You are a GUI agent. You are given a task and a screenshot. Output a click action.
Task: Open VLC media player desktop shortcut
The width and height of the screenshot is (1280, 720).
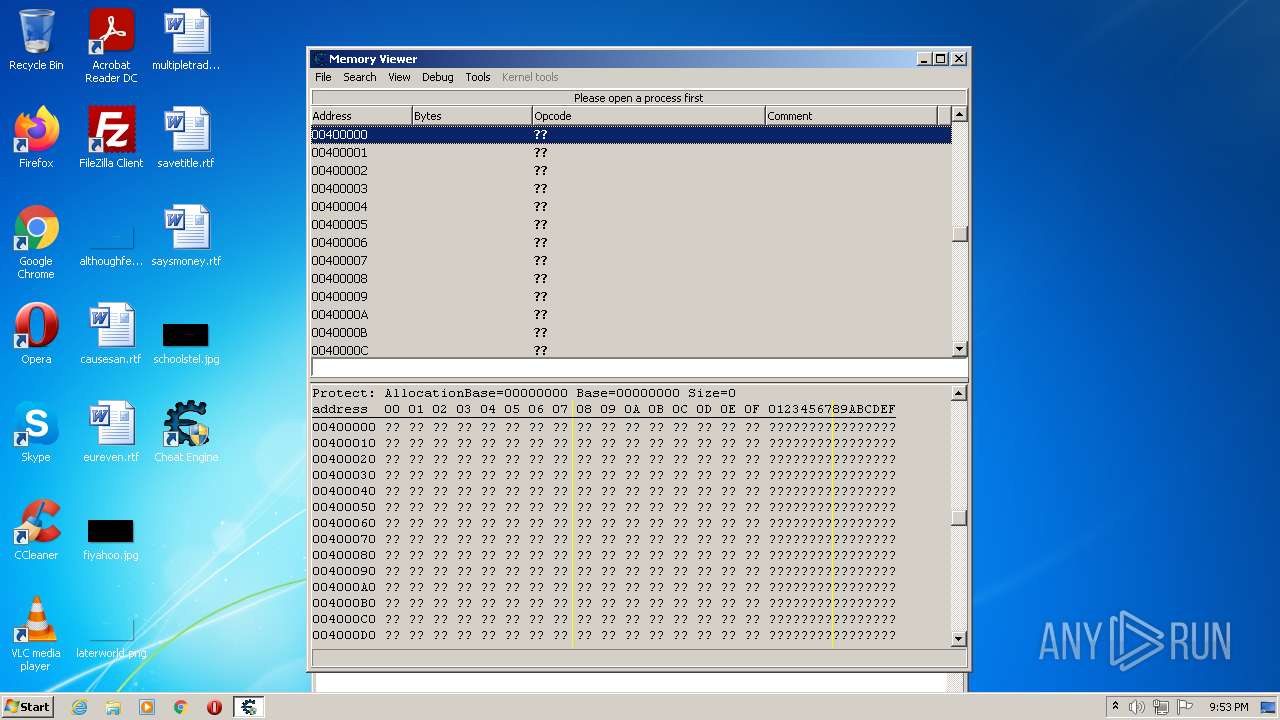pos(36,634)
